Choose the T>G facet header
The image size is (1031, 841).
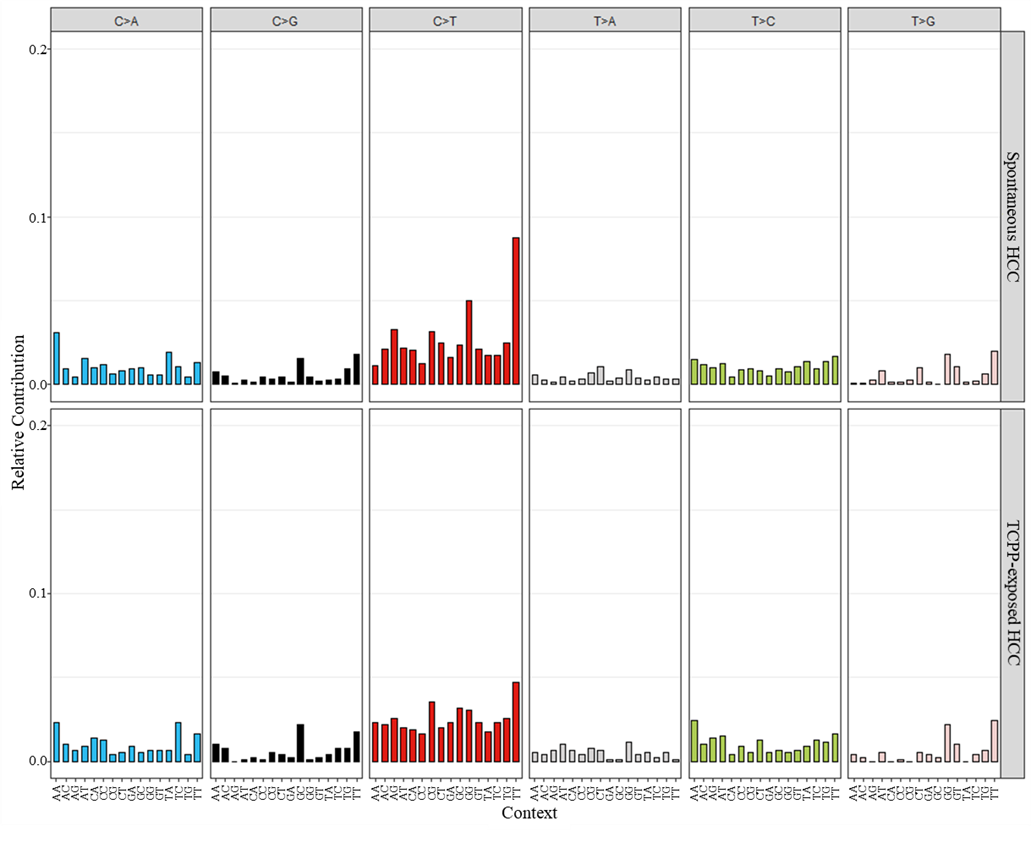[x=923, y=19]
